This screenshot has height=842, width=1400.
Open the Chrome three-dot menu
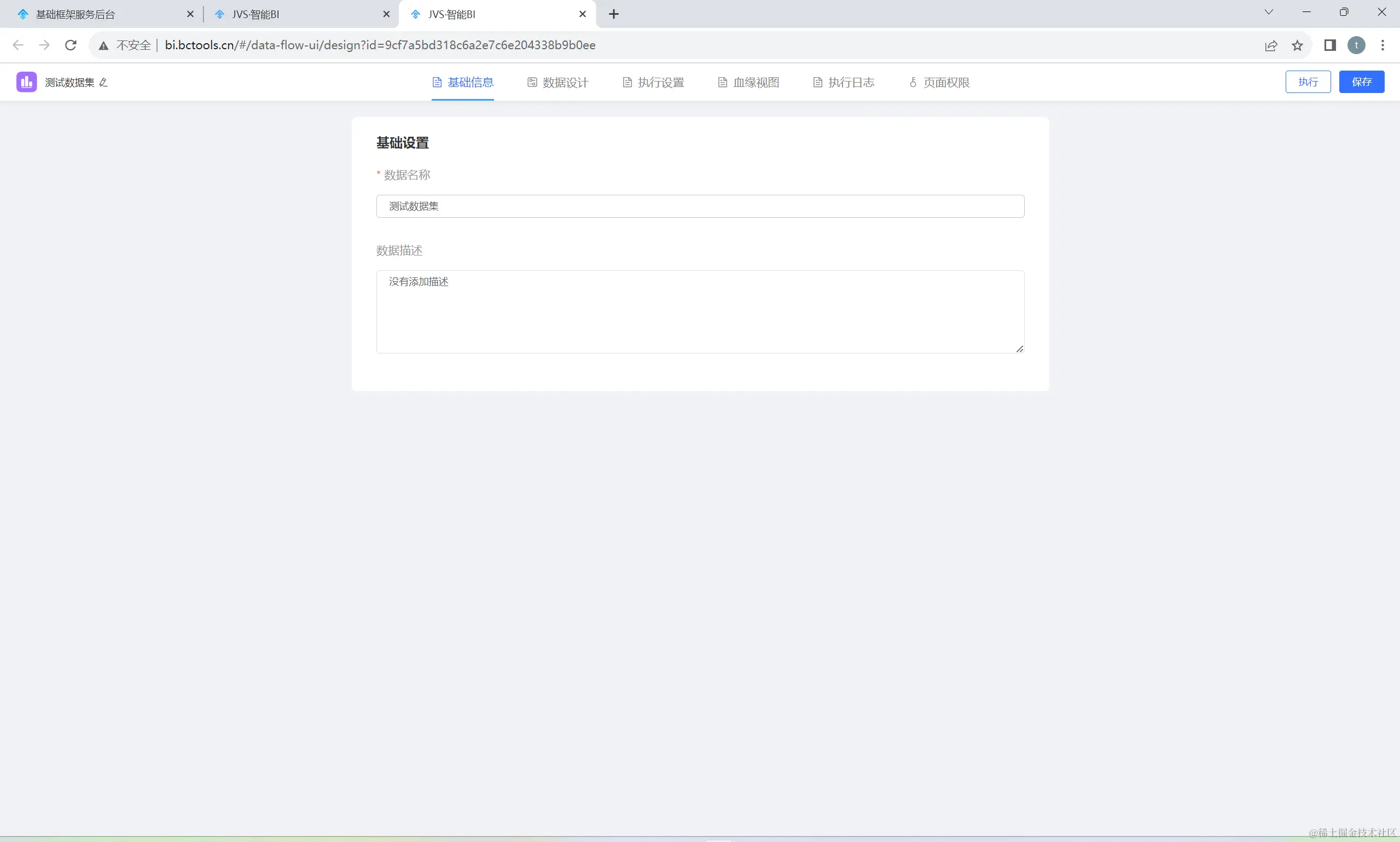tap(1382, 45)
